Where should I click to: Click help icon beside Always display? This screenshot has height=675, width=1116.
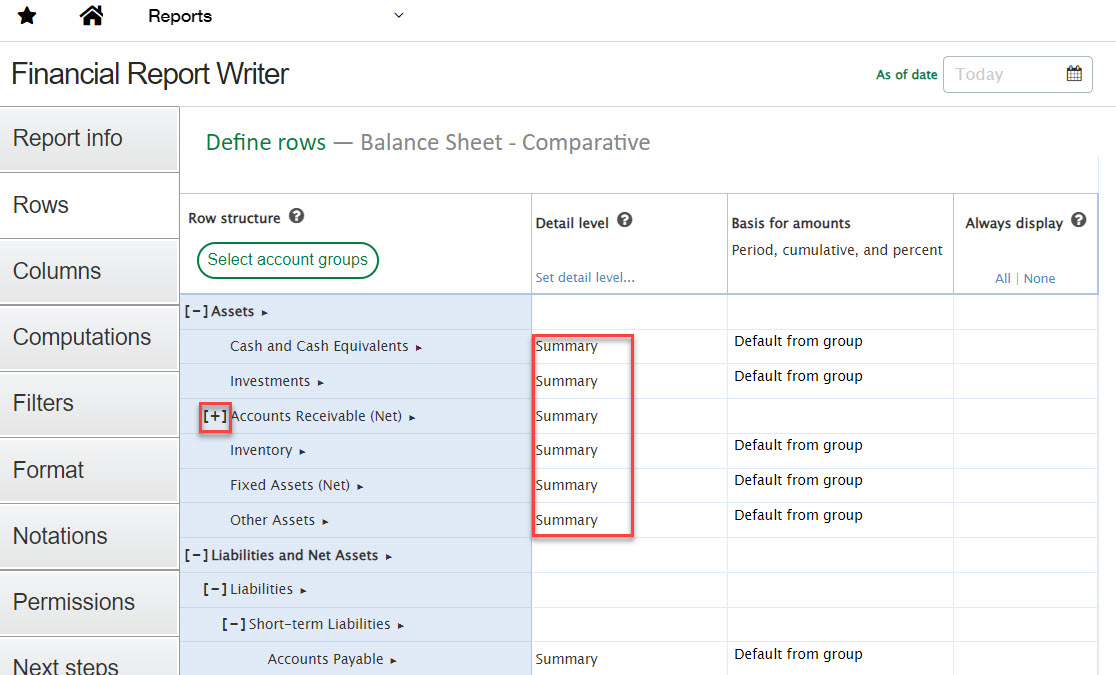(x=1078, y=221)
